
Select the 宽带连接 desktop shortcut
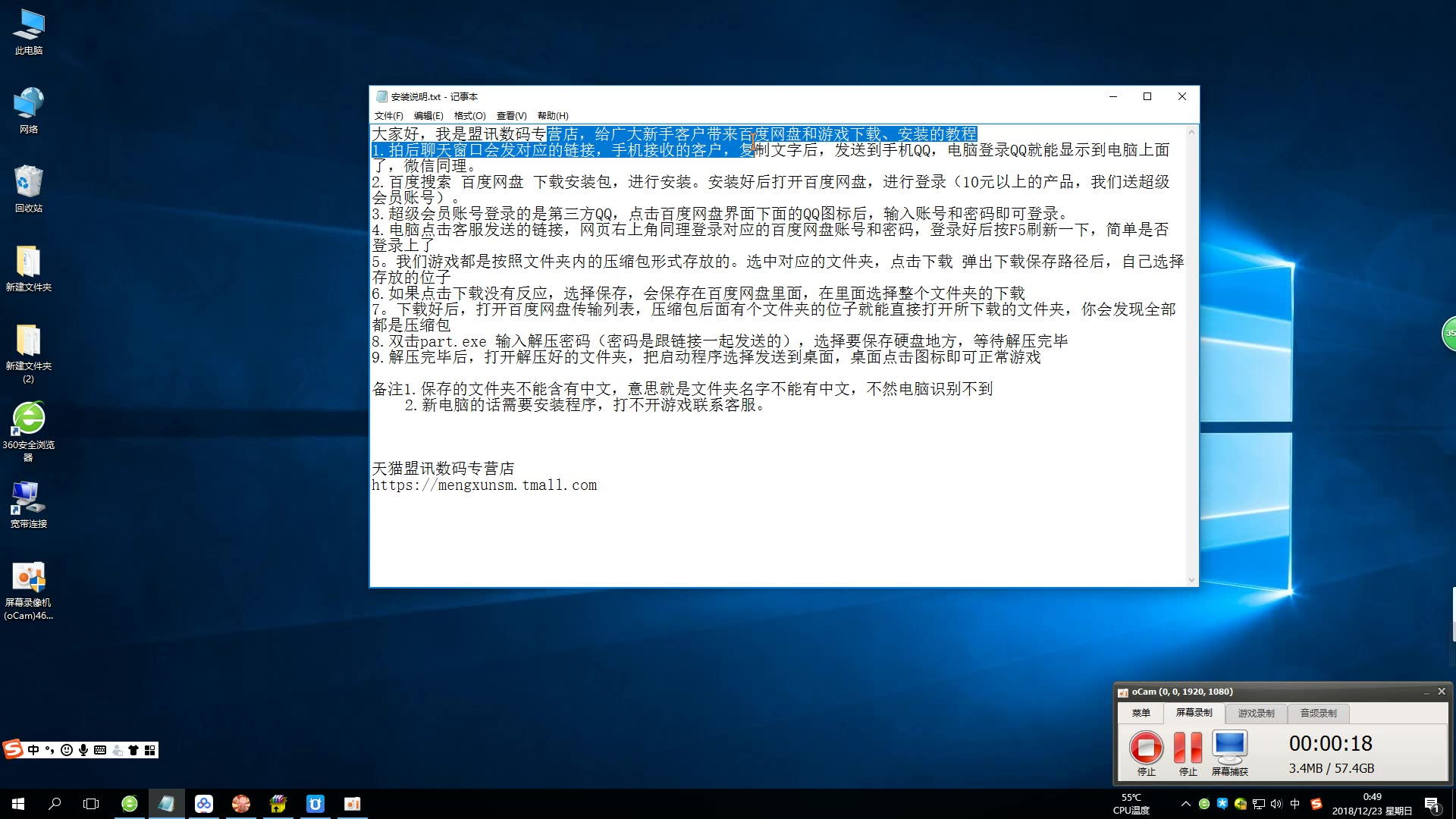tap(29, 505)
